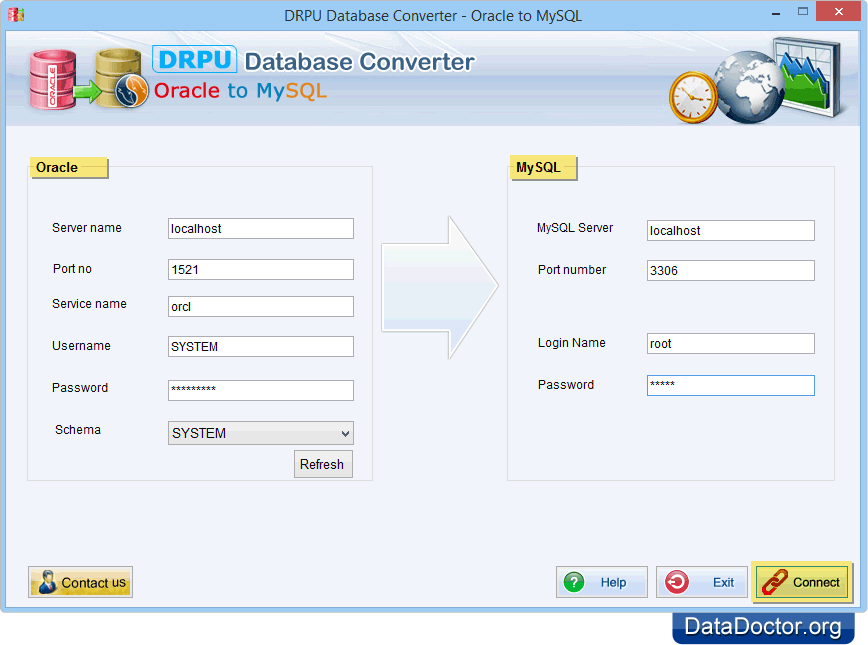The height and width of the screenshot is (645, 868).
Task: Click the 'Username' label
Action: (81, 346)
